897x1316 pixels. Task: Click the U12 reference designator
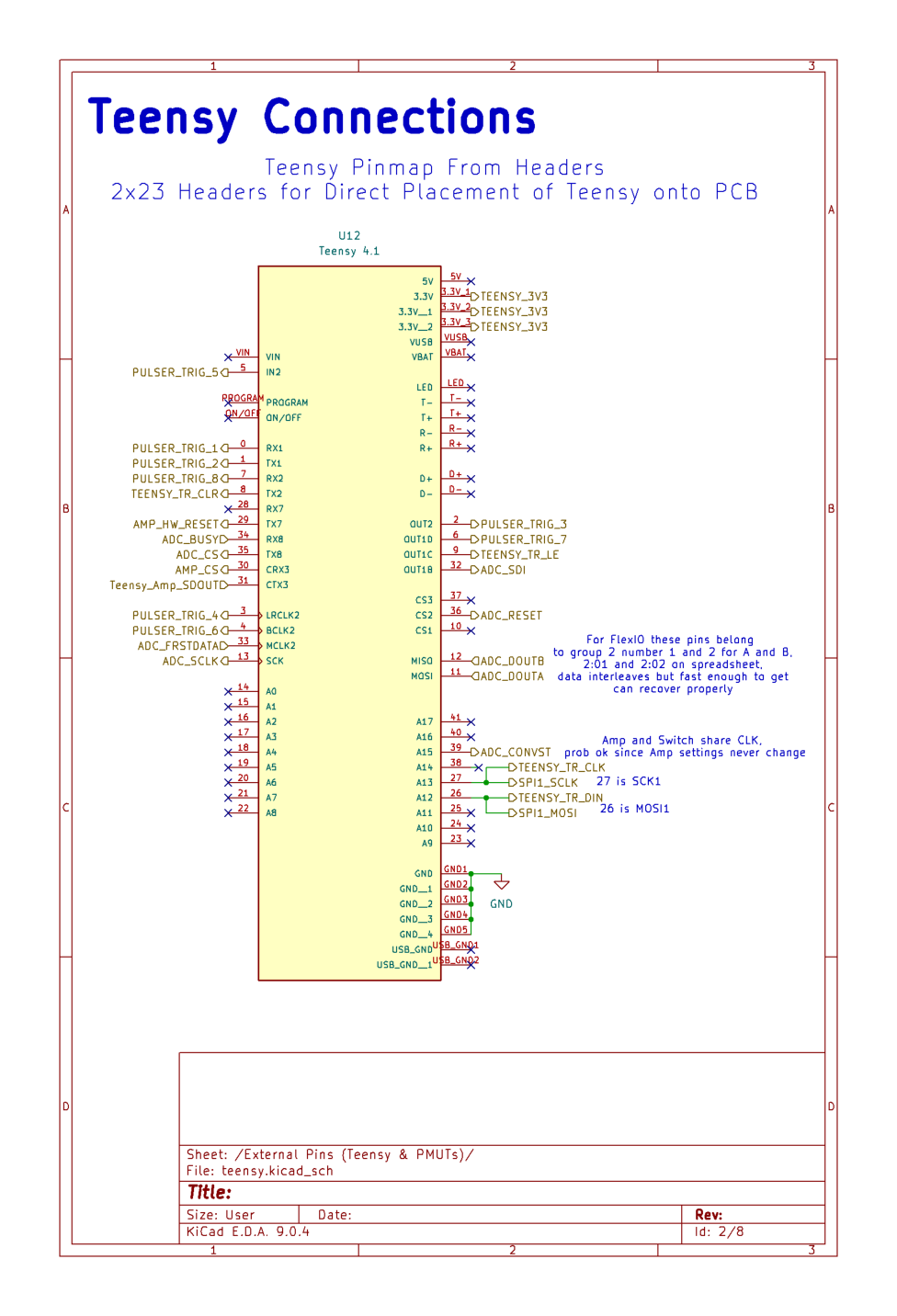[x=349, y=236]
